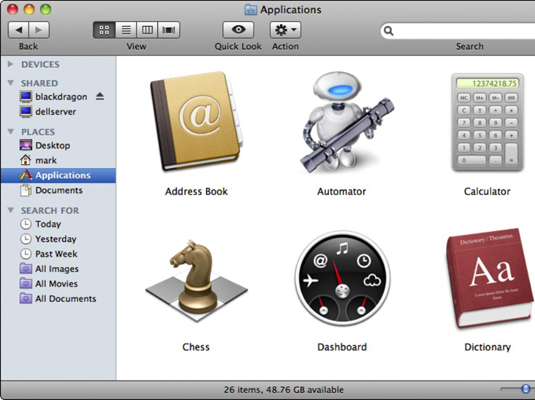Collapse the SEARCH FOR section
This screenshot has height=400, width=535.
(11, 210)
